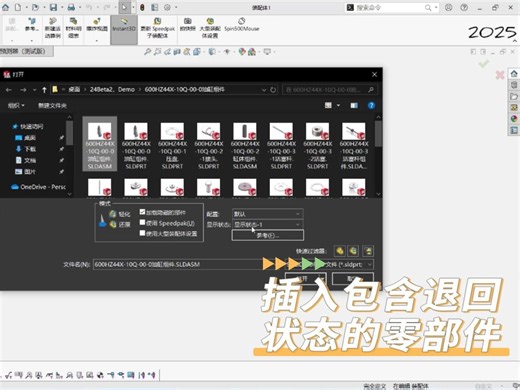This screenshot has height=390, width=520.
Task: Select the Lightweight mode option
Action: click(x=119, y=214)
